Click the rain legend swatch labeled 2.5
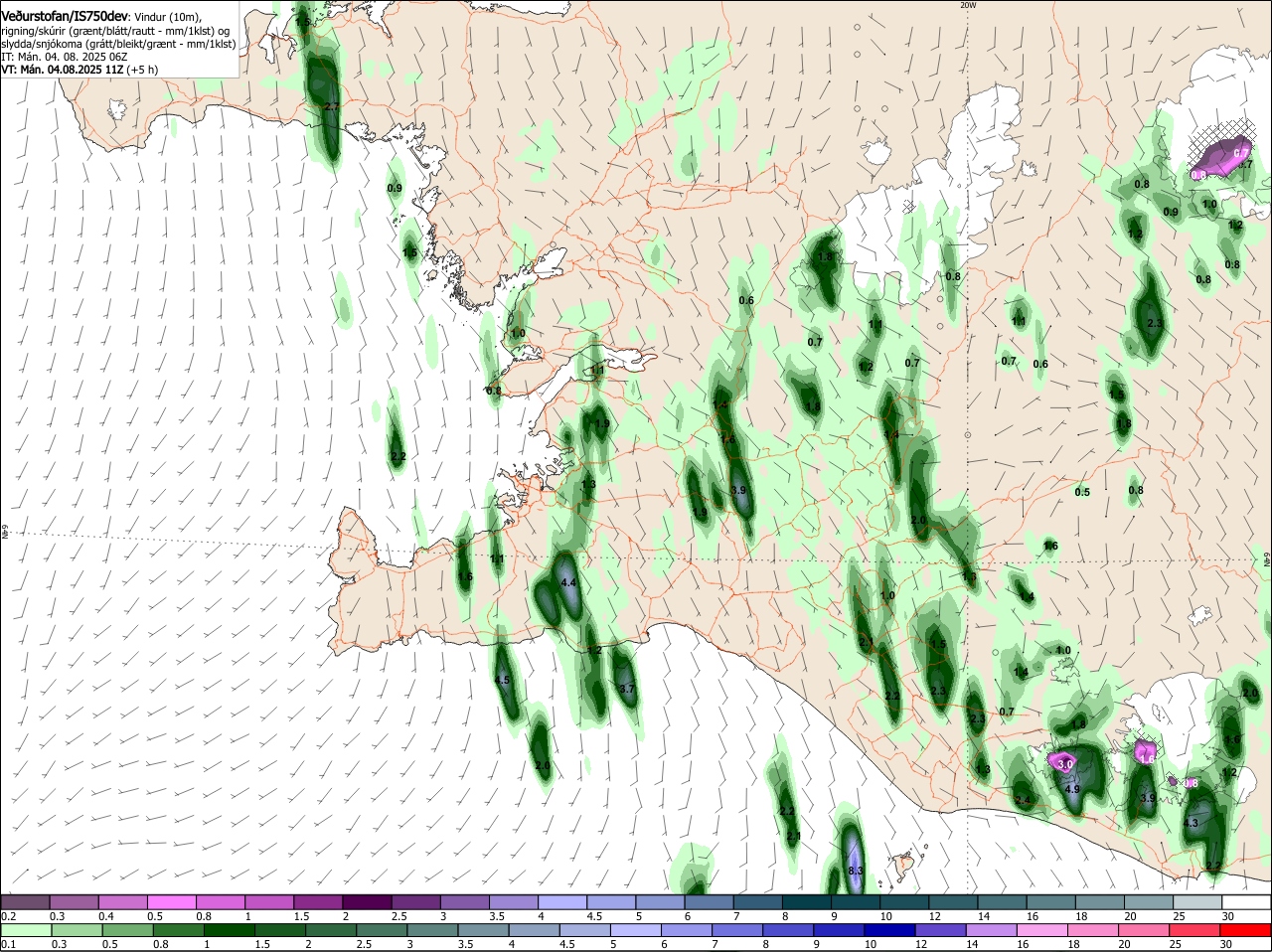This screenshot has width=1272, height=952. pyautogui.click(x=382, y=929)
